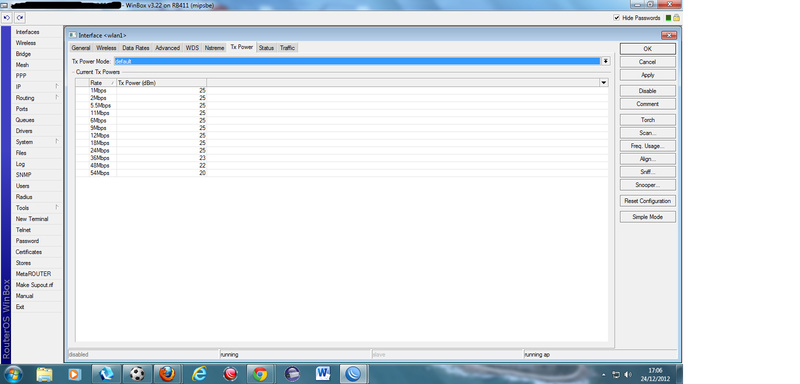Screen dimensions: 800x384
Task: Open the column selector dropdown in Tx Powers table
Action: click(604, 83)
